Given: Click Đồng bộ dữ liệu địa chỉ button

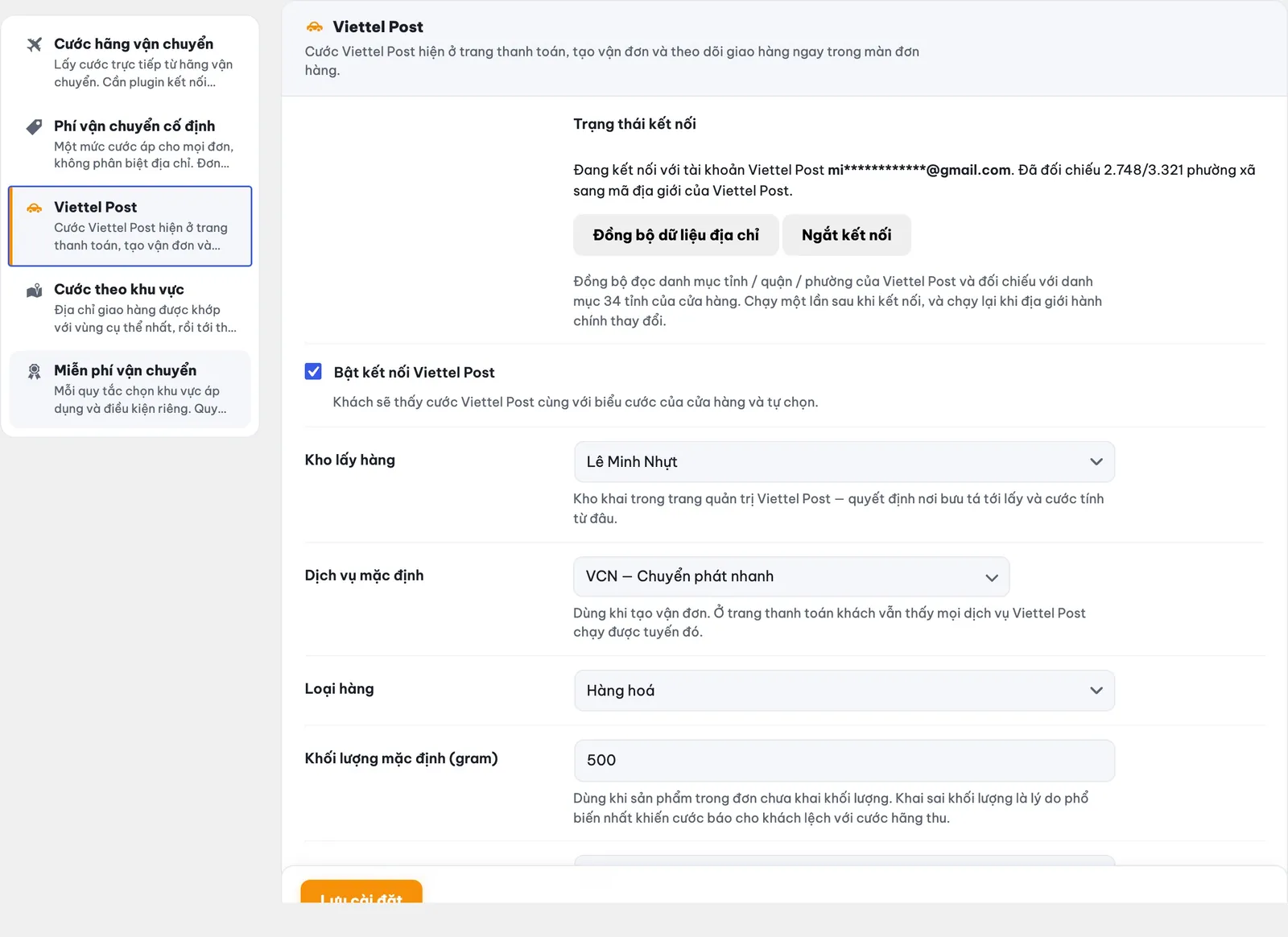Looking at the screenshot, I should [x=675, y=235].
